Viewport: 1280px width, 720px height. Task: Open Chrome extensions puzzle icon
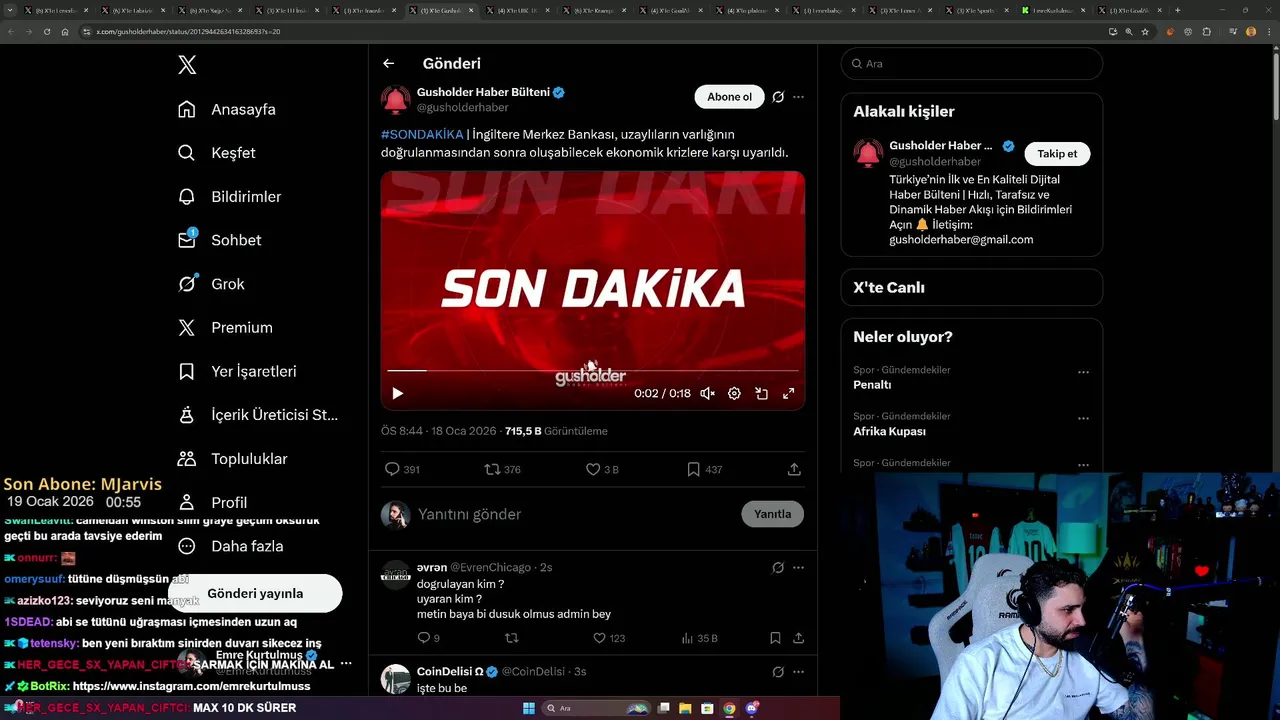point(1207,31)
